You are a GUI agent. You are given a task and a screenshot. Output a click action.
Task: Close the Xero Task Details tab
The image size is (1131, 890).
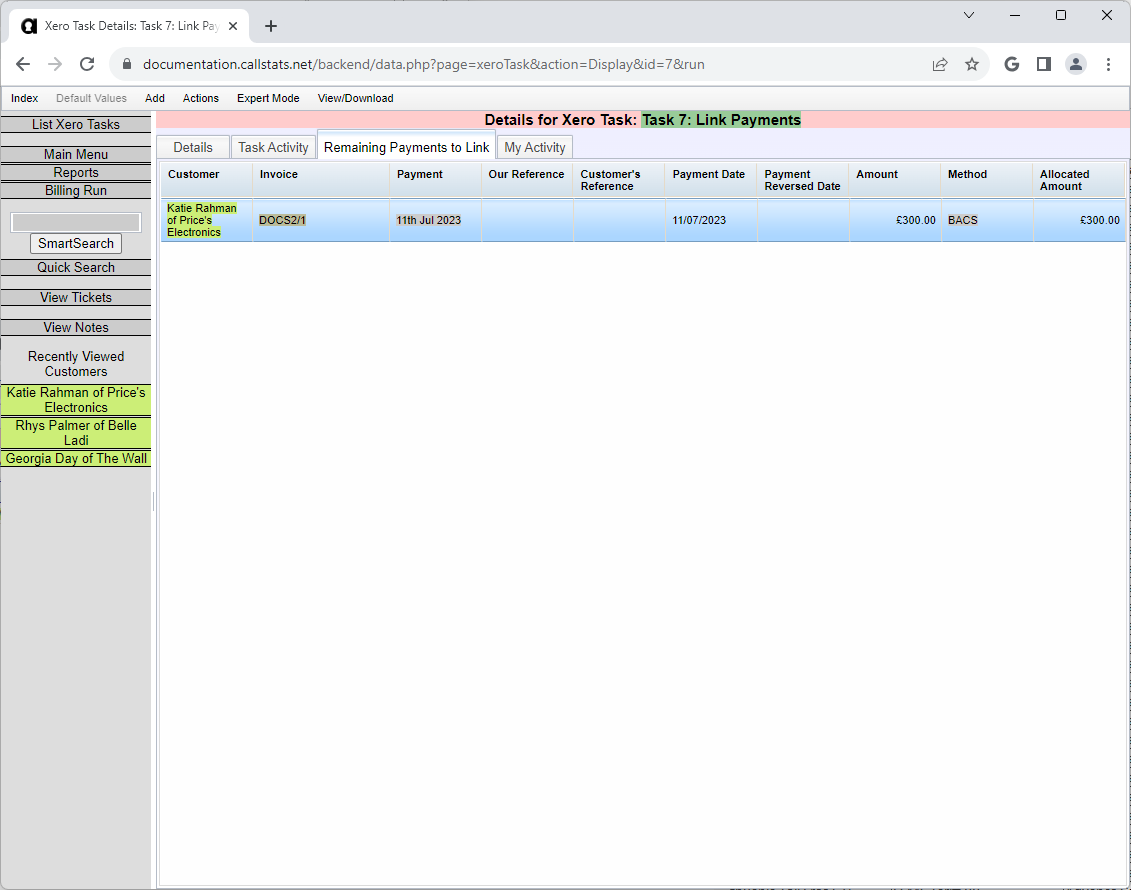click(x=233, y=26)
